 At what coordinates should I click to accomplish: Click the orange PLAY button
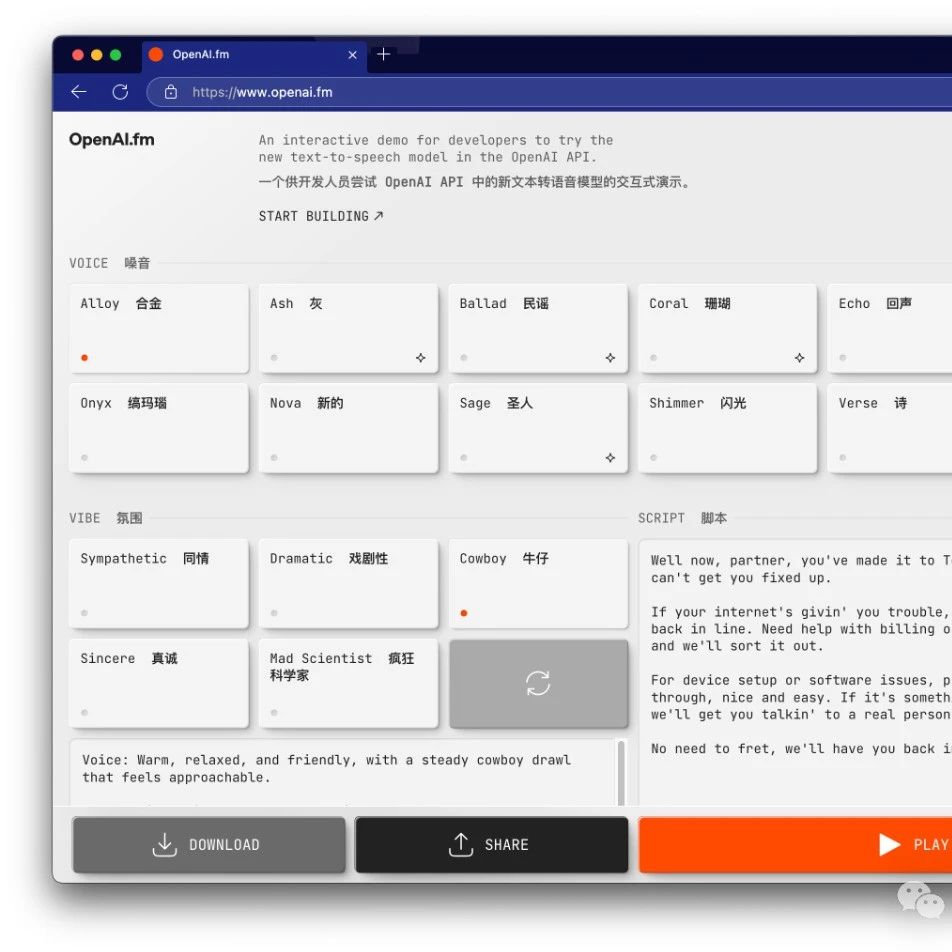(795, 845)
